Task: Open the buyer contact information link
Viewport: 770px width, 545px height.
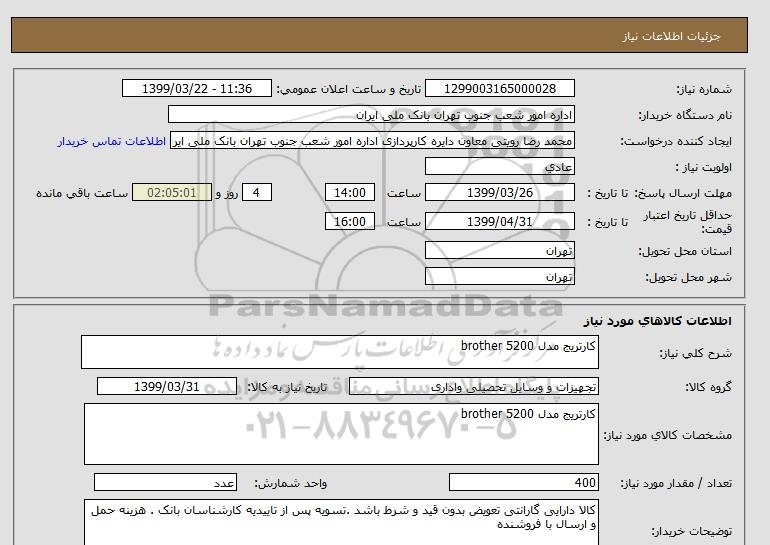Action: (x=111, y=141)
